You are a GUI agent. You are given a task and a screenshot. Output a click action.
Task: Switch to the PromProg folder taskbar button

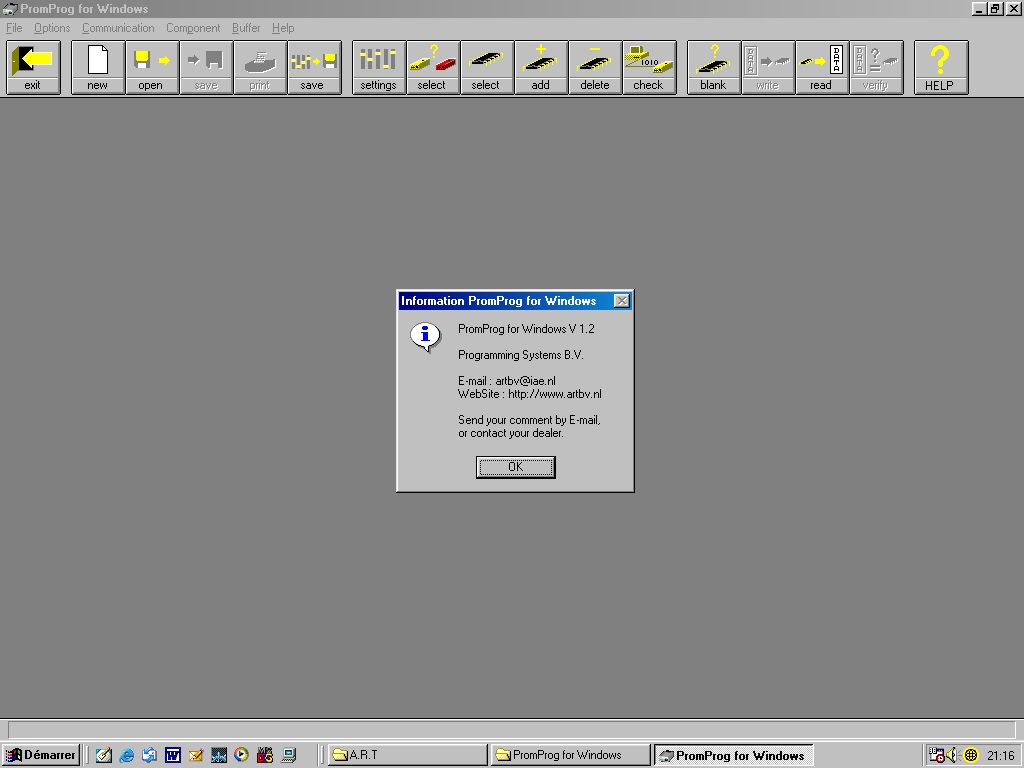[571, 755]
